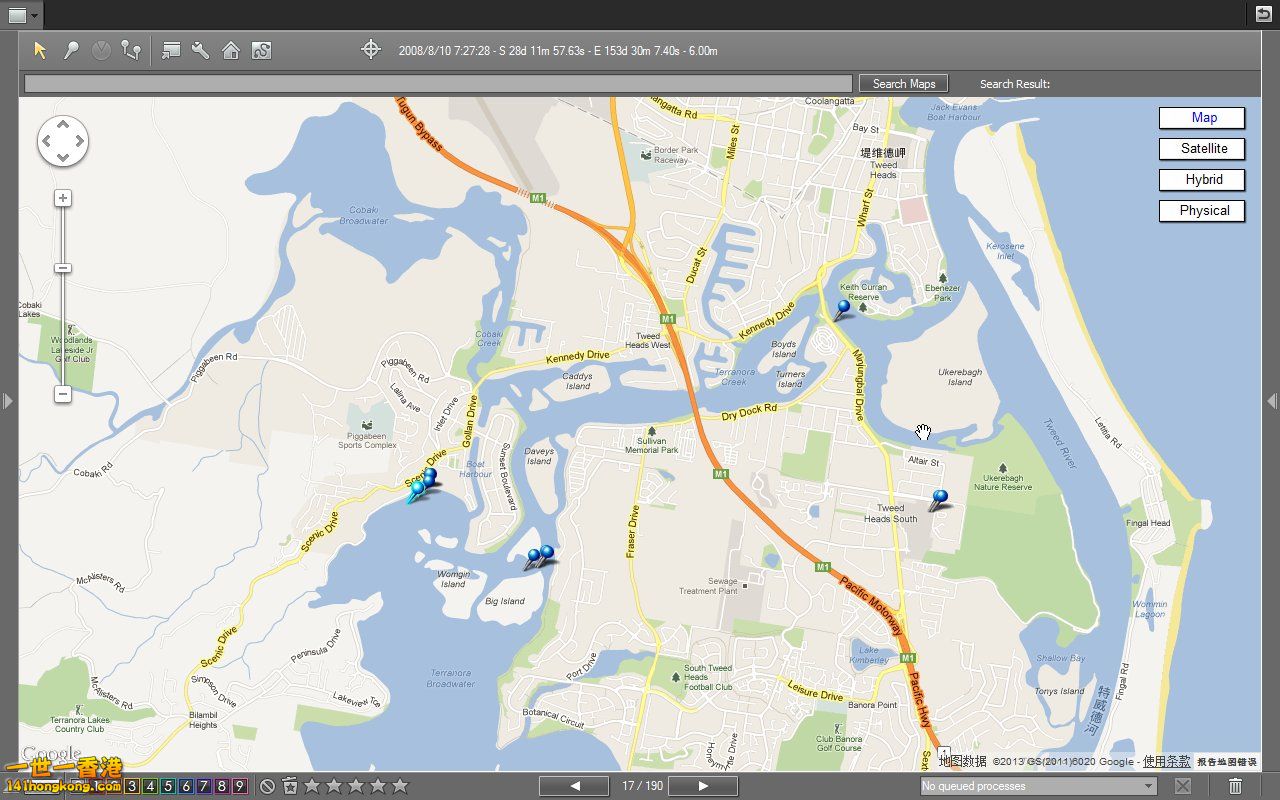The width and height of the screenshot is (1280, 800).
Task: Switch to Satellite view
Action: [x=1202, y=149]
